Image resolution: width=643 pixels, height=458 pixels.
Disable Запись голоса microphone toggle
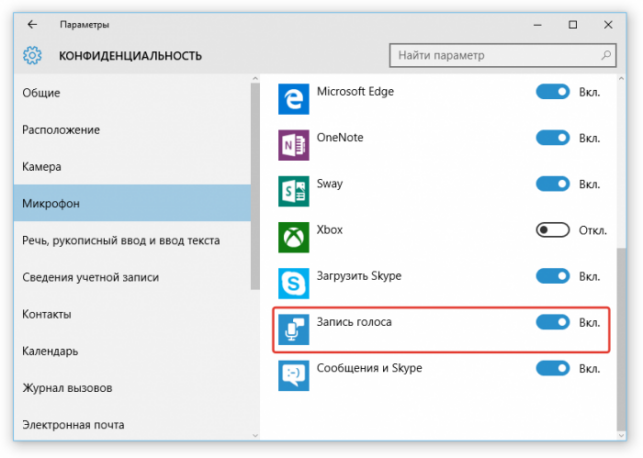[x=553, y=322]
